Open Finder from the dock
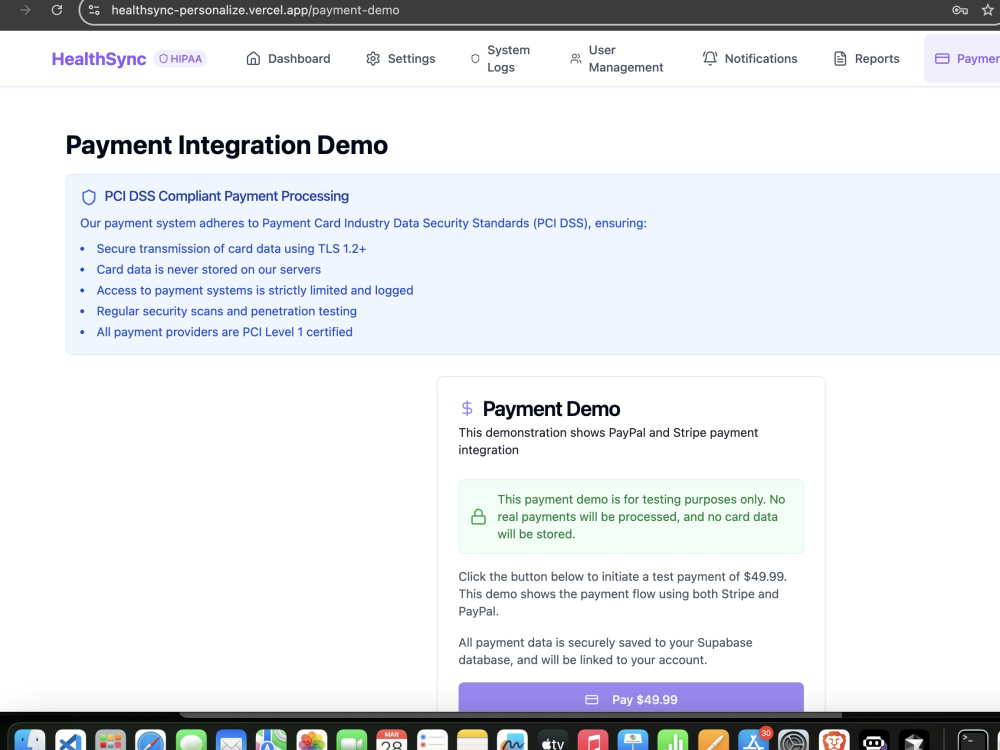This screenshot has width=1000, height=750. point(30,740)
